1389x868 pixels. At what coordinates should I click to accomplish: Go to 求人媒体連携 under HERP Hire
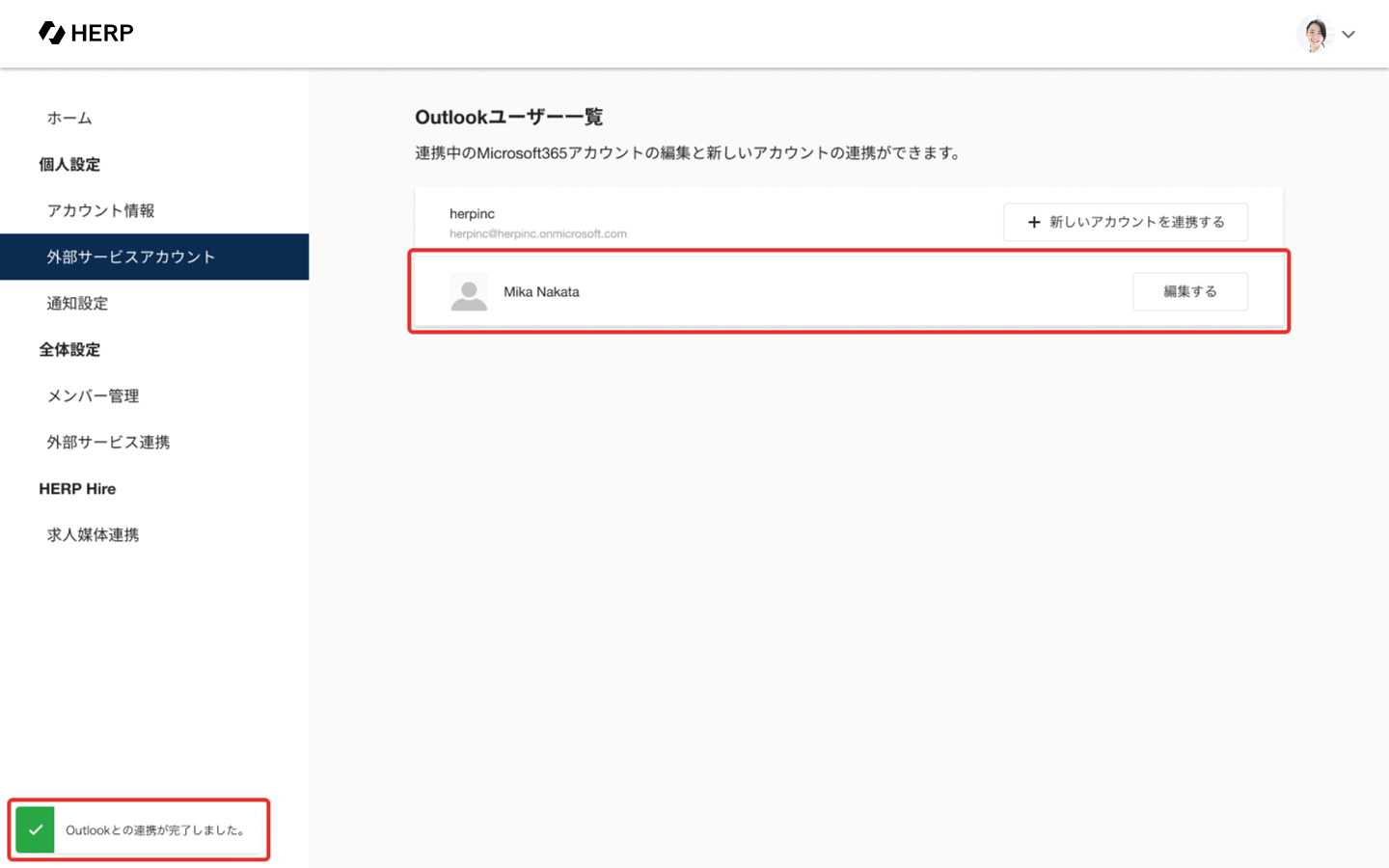(x=93, y=534)
